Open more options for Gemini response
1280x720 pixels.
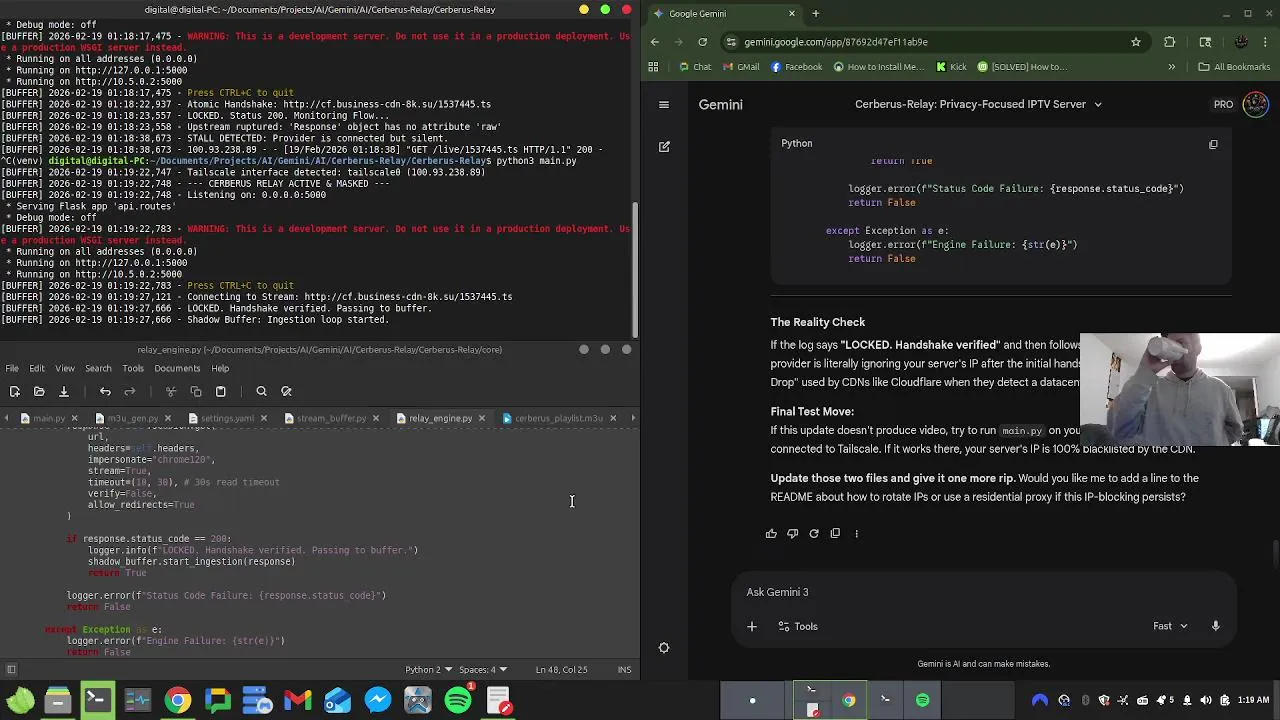click(x=856, y=533)
